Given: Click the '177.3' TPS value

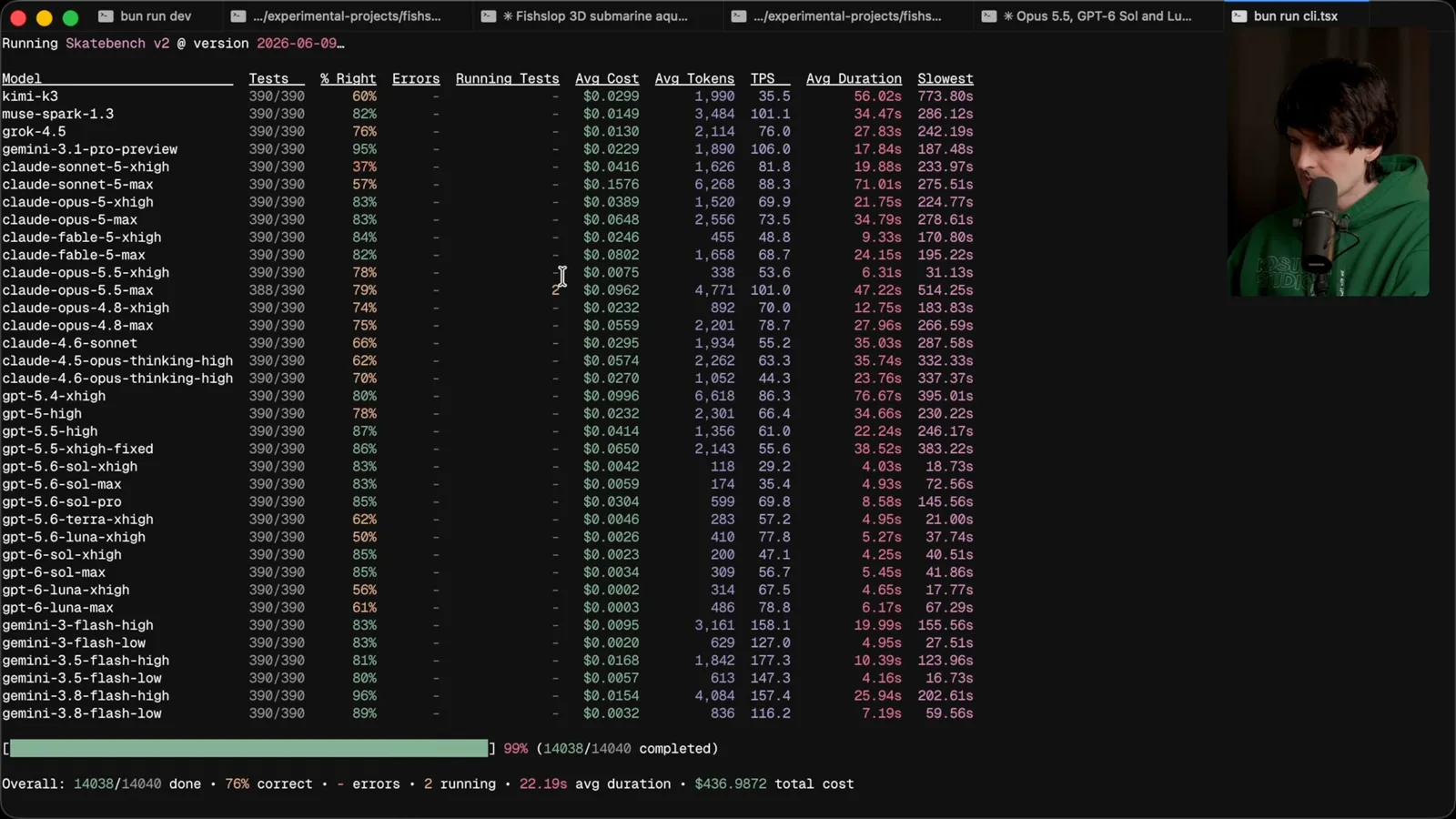Looking at the screenshot, I should (x=770, y=661).
